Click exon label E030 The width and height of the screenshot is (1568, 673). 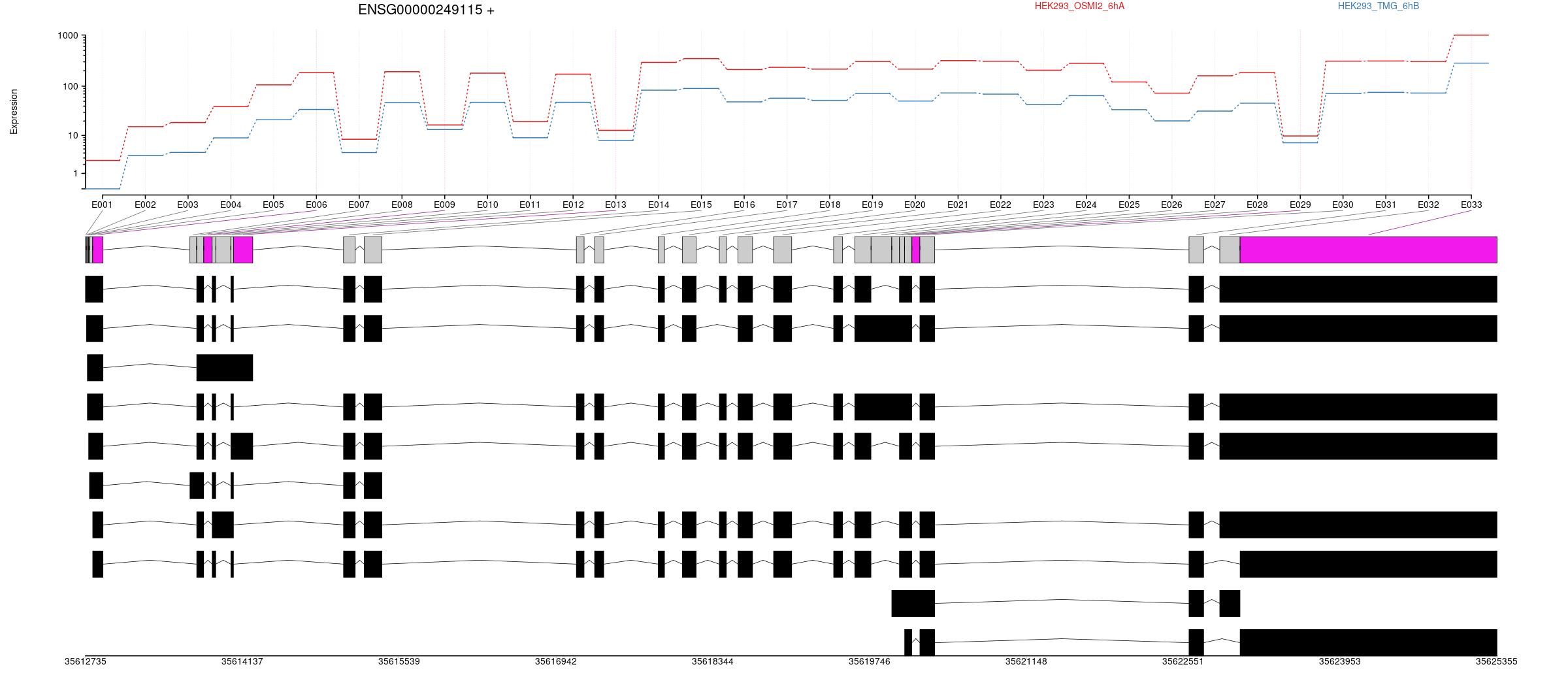pos(1343,205)
